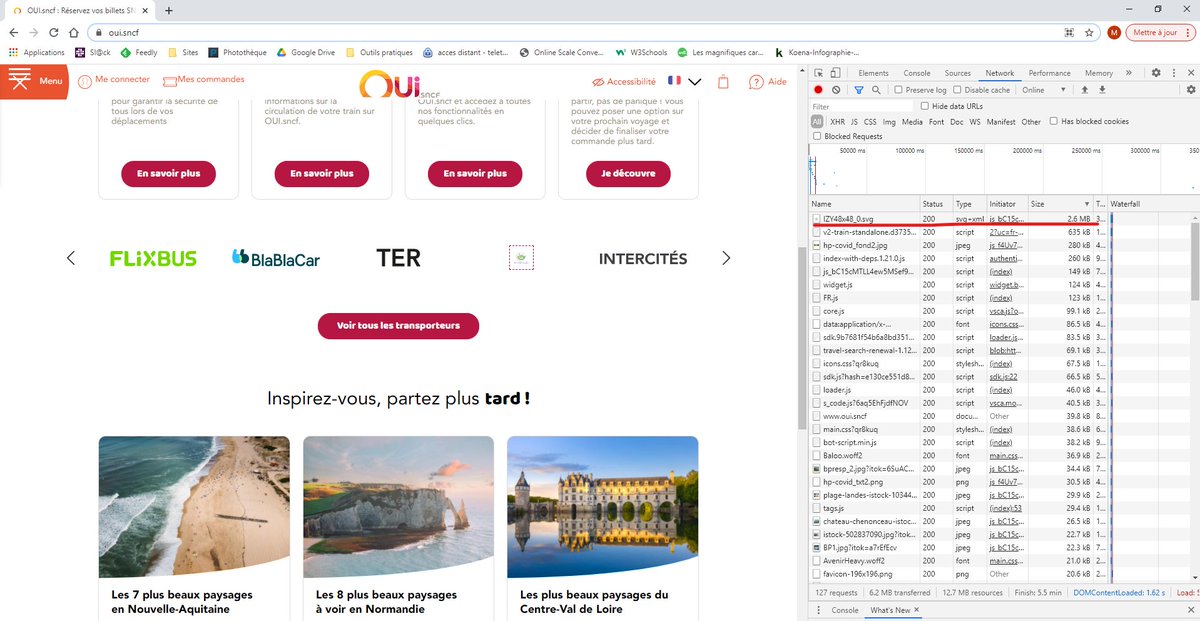Open the Google Drive bookmark
The image size is (1200, 621).
306,52
